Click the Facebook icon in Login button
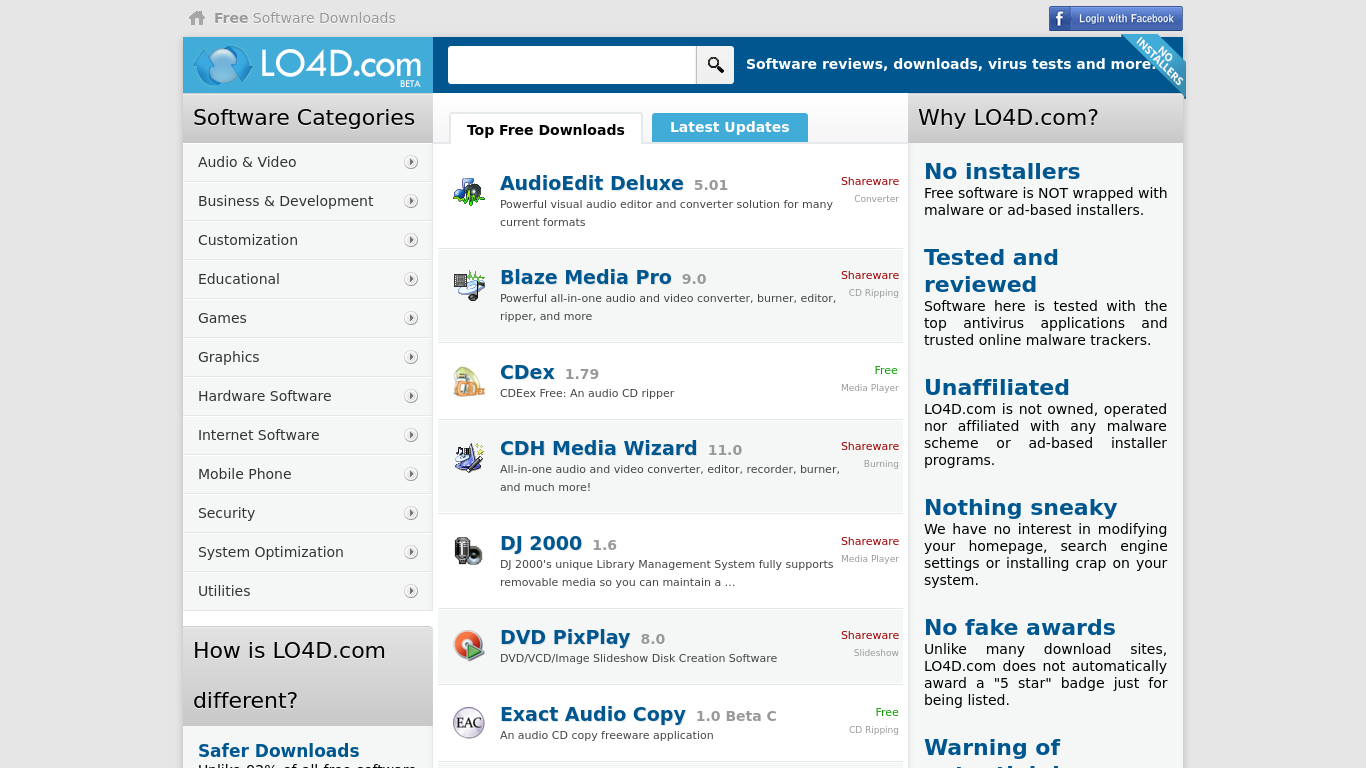This screenshot has height=768, width=1366. click(1061, 19)
